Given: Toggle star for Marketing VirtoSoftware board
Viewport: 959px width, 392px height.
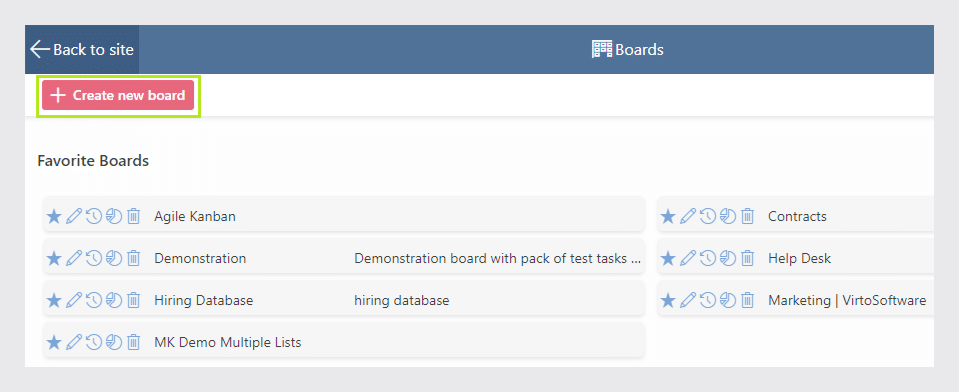Looking at the screenshot, I should click(668, 300).
